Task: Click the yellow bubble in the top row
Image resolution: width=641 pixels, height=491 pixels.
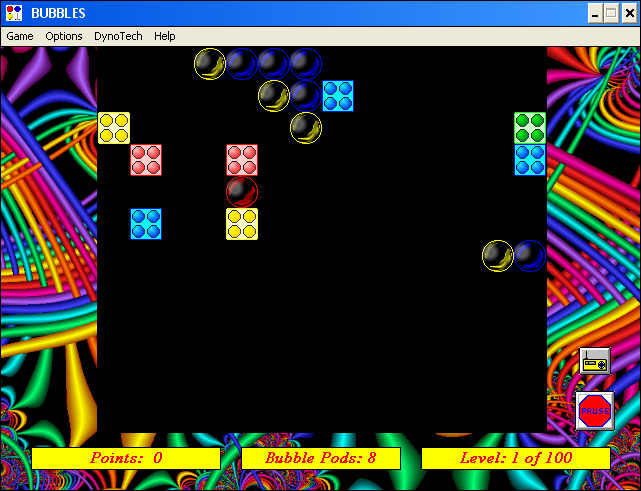Action: [210, 64]
